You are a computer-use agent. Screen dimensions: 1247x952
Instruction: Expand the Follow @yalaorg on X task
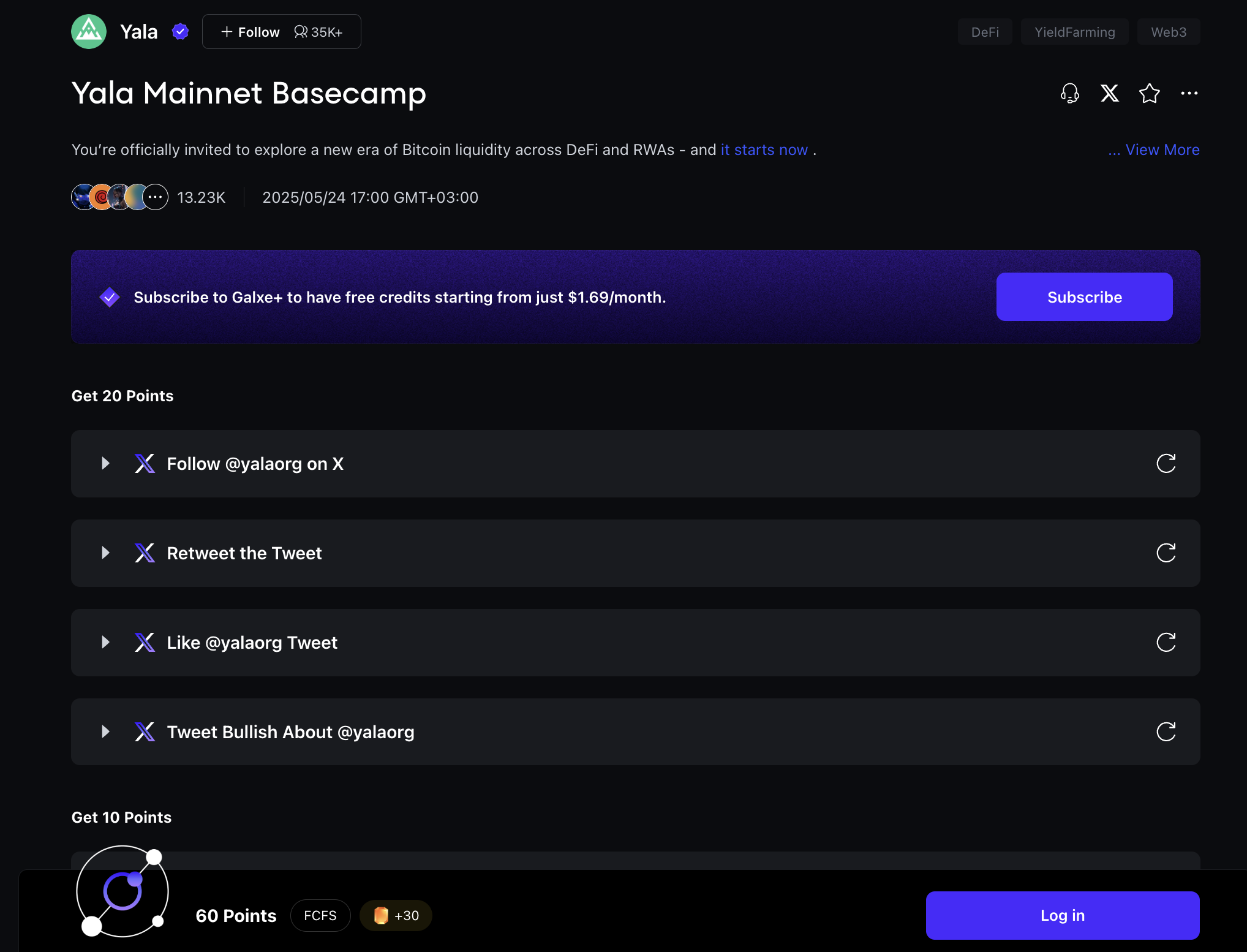click(105, 464)
